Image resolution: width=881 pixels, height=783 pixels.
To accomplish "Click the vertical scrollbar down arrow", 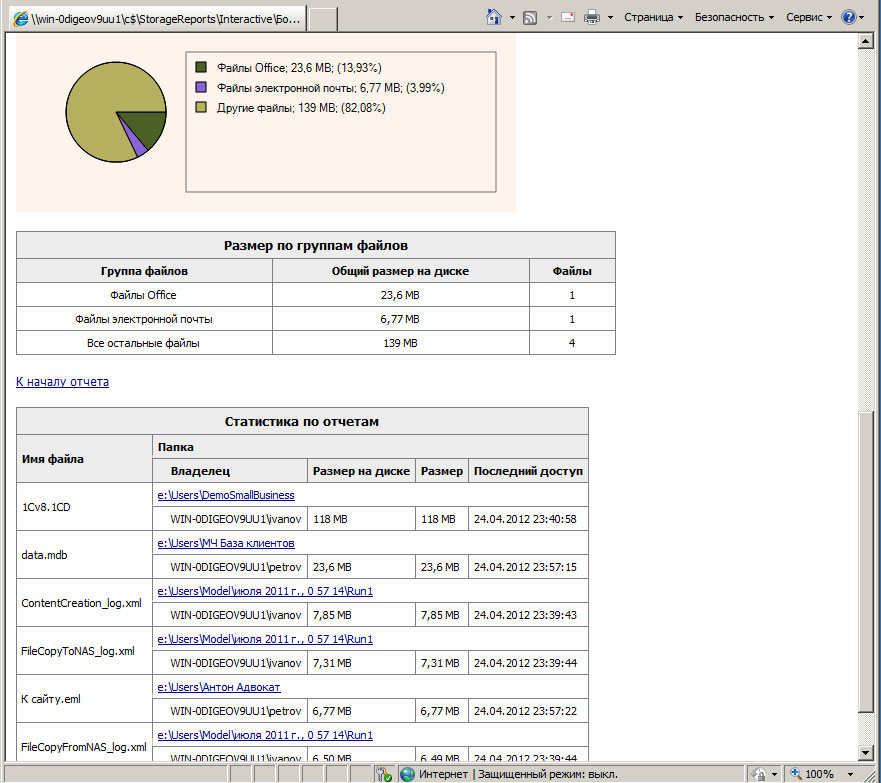I will pos(867,753).
